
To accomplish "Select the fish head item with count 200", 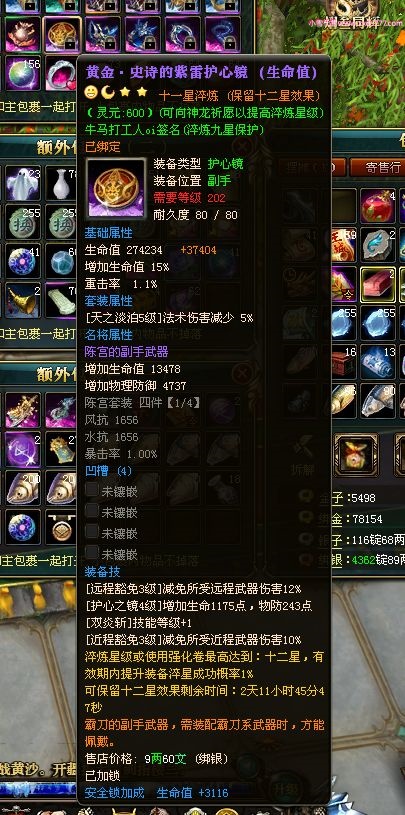I will coord(23,488).
